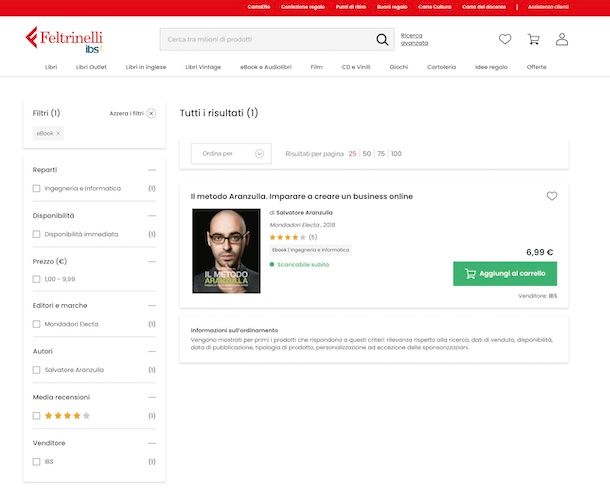610x495 pixels.
Task: Open the wishlist heart in header
Action: [x=505, y=39]
